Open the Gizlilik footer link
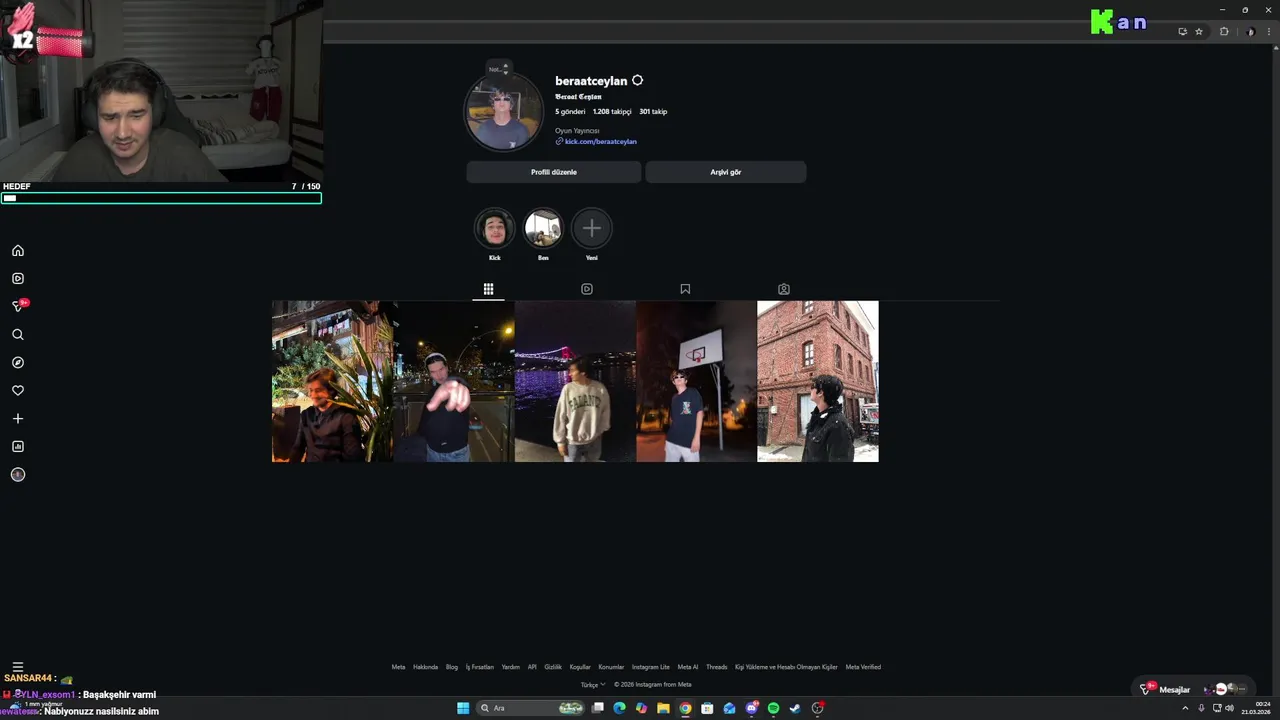 553,667
